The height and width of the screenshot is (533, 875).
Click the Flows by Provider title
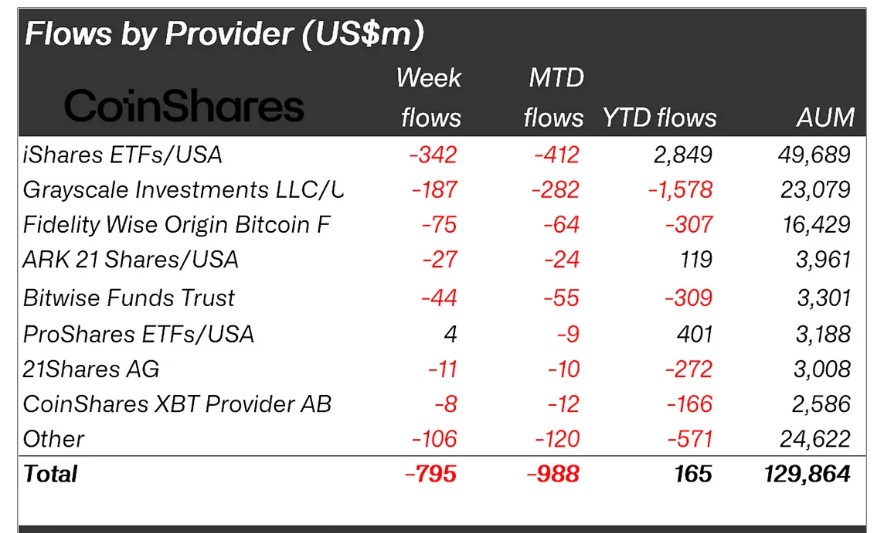pos(224,34)
